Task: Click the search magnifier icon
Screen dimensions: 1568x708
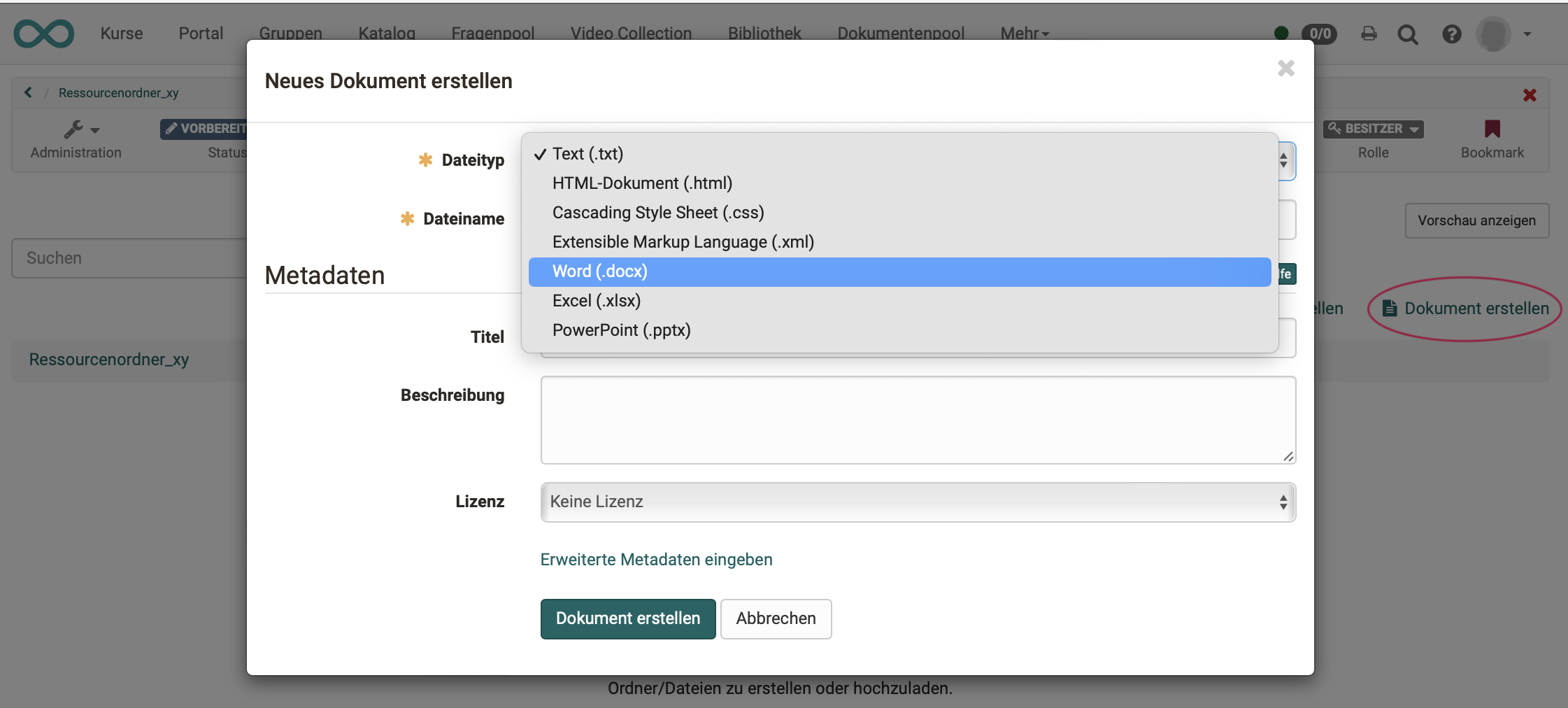Action: [1407, 34]
